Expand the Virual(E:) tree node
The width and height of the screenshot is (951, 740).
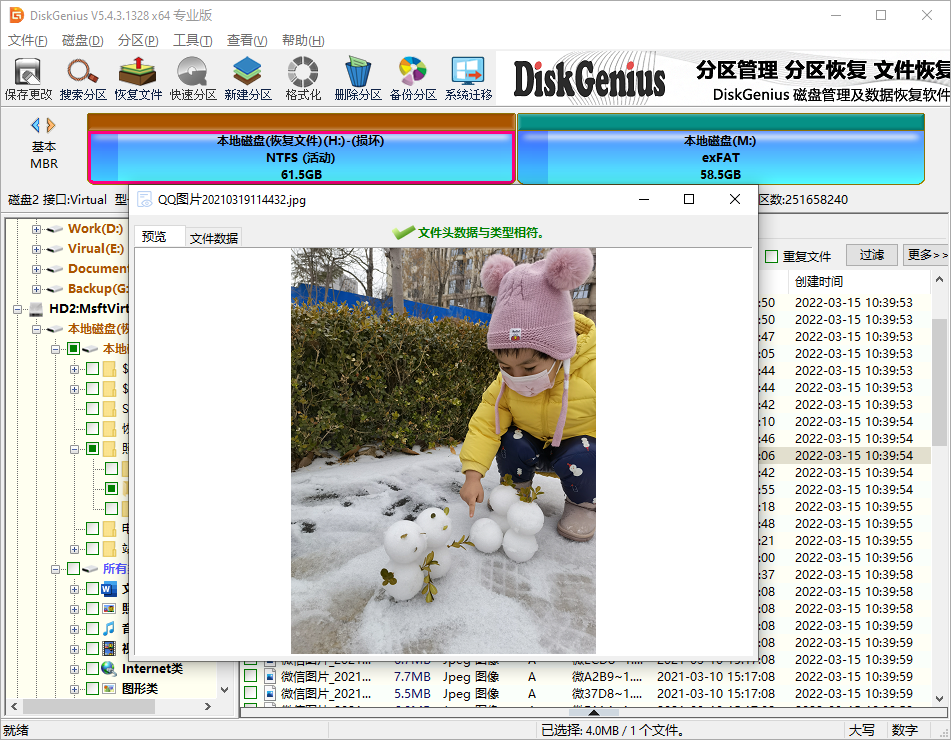(36, 249)
